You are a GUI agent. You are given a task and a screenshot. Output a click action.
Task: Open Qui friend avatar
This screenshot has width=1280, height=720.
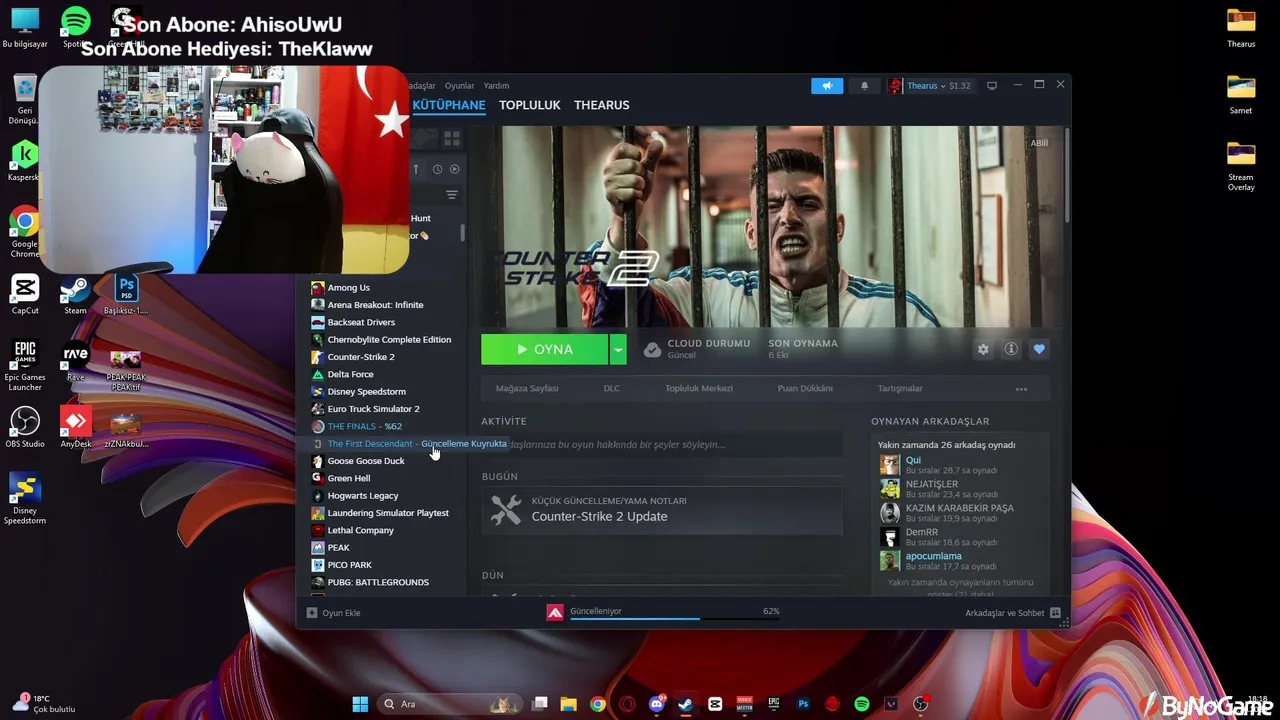coord(890,465)
